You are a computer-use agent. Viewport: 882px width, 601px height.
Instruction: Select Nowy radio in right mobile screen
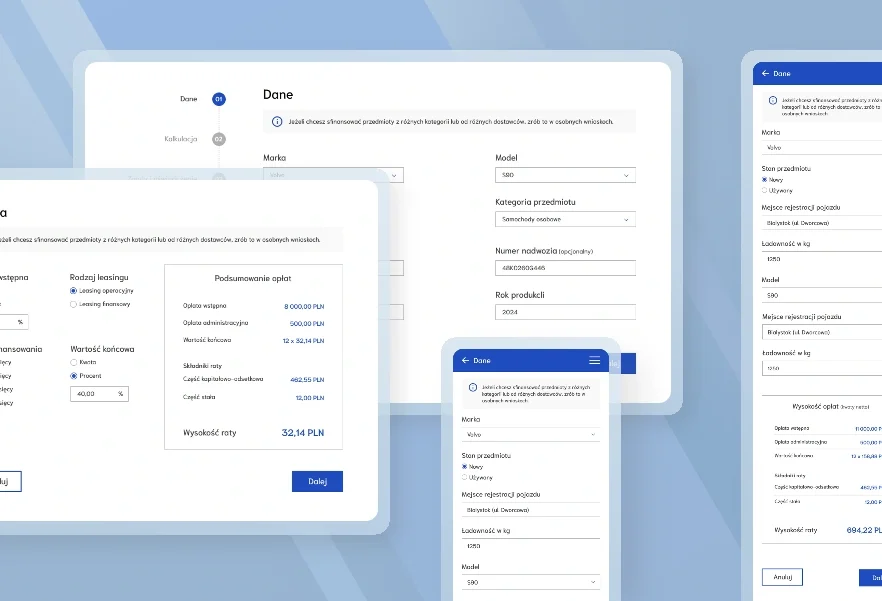pyautogui.click(x=764, y=180)
